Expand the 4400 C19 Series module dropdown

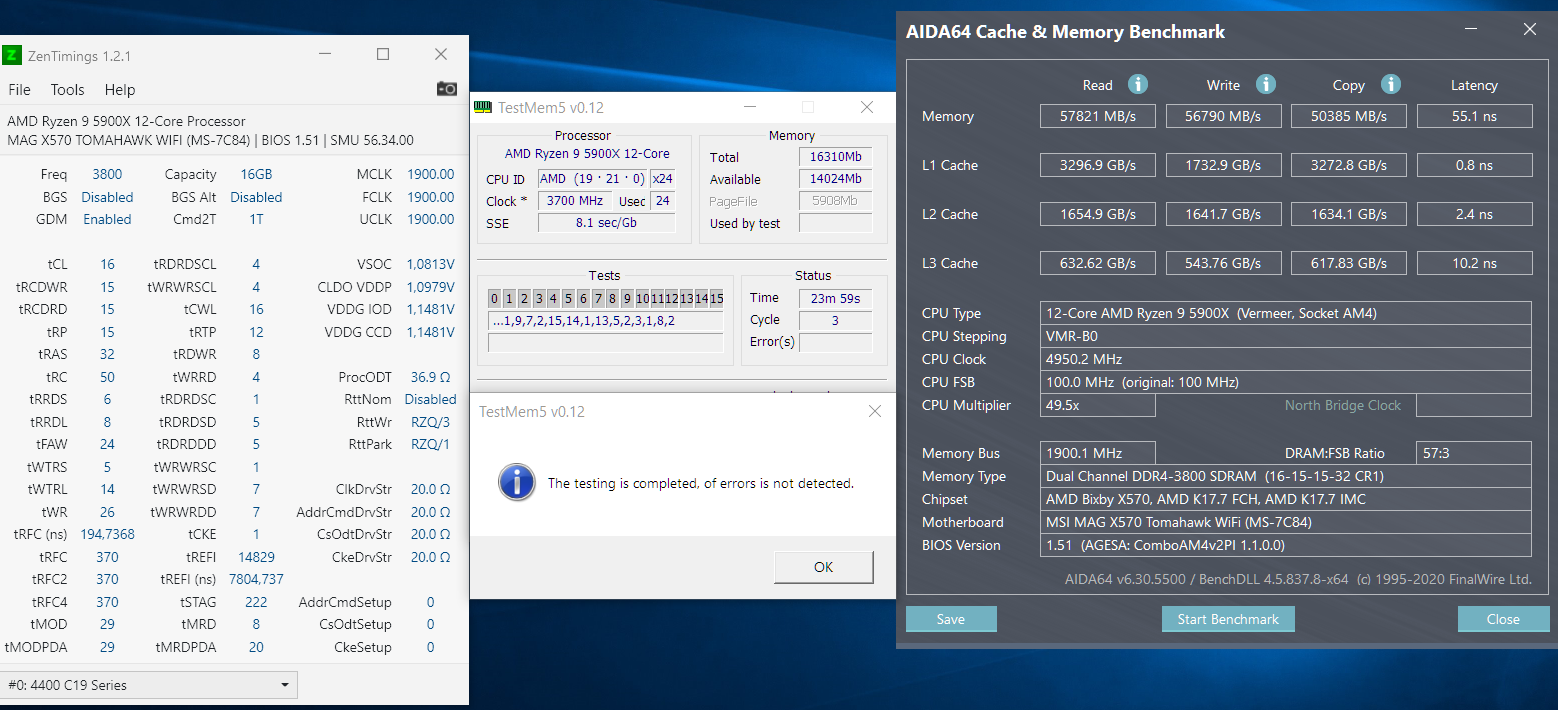(150, 685)
